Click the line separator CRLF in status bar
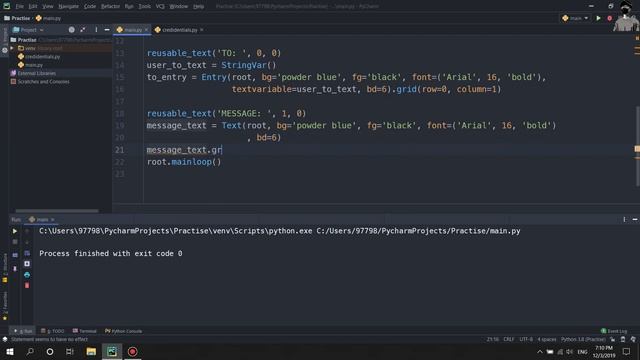The height and width of the screenshot is (360, 640). 509,339
